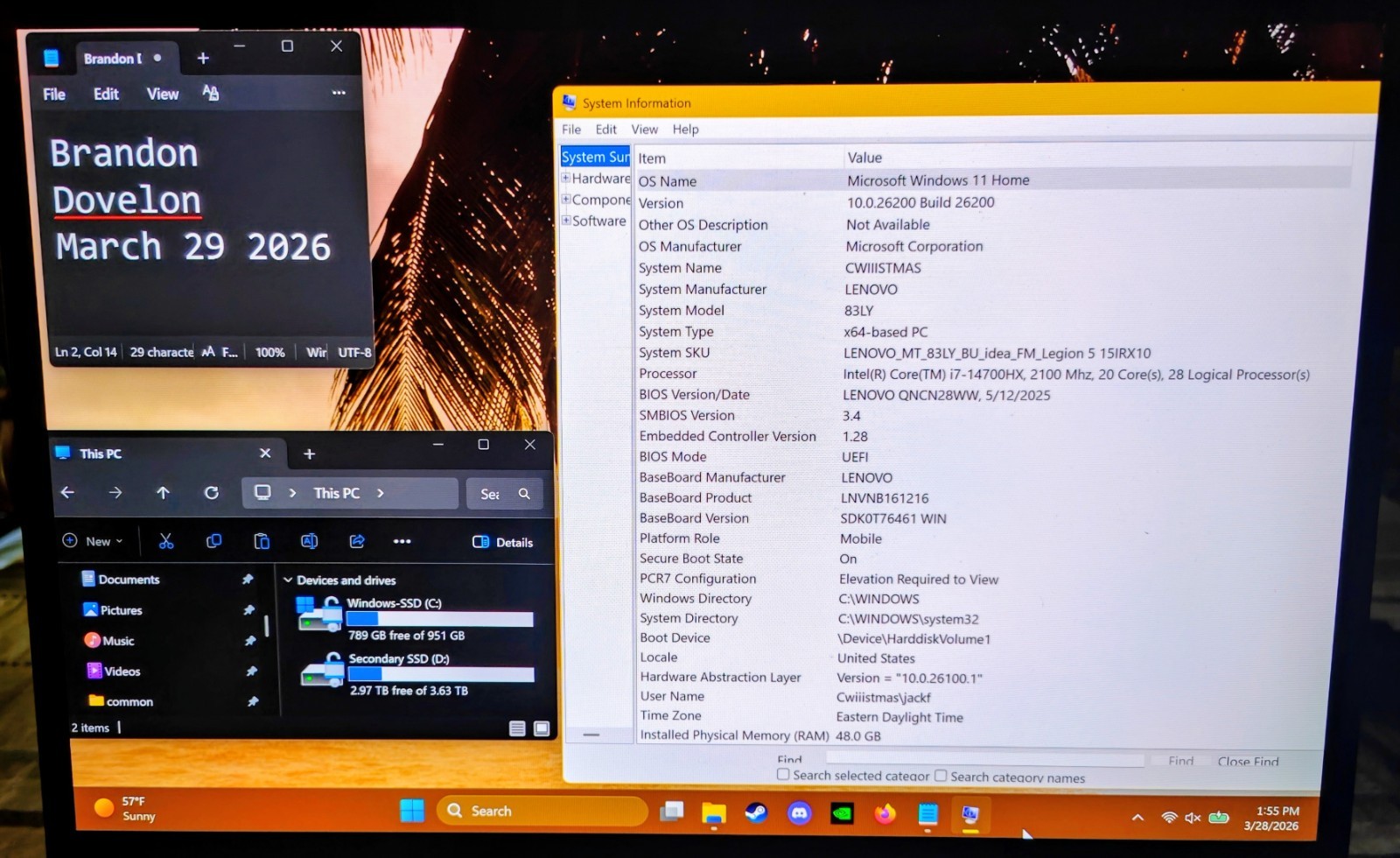Viewport: 1400px width, 858px height.
Task: Click Notepad's text formatting icon
Action: pos(210,93)
